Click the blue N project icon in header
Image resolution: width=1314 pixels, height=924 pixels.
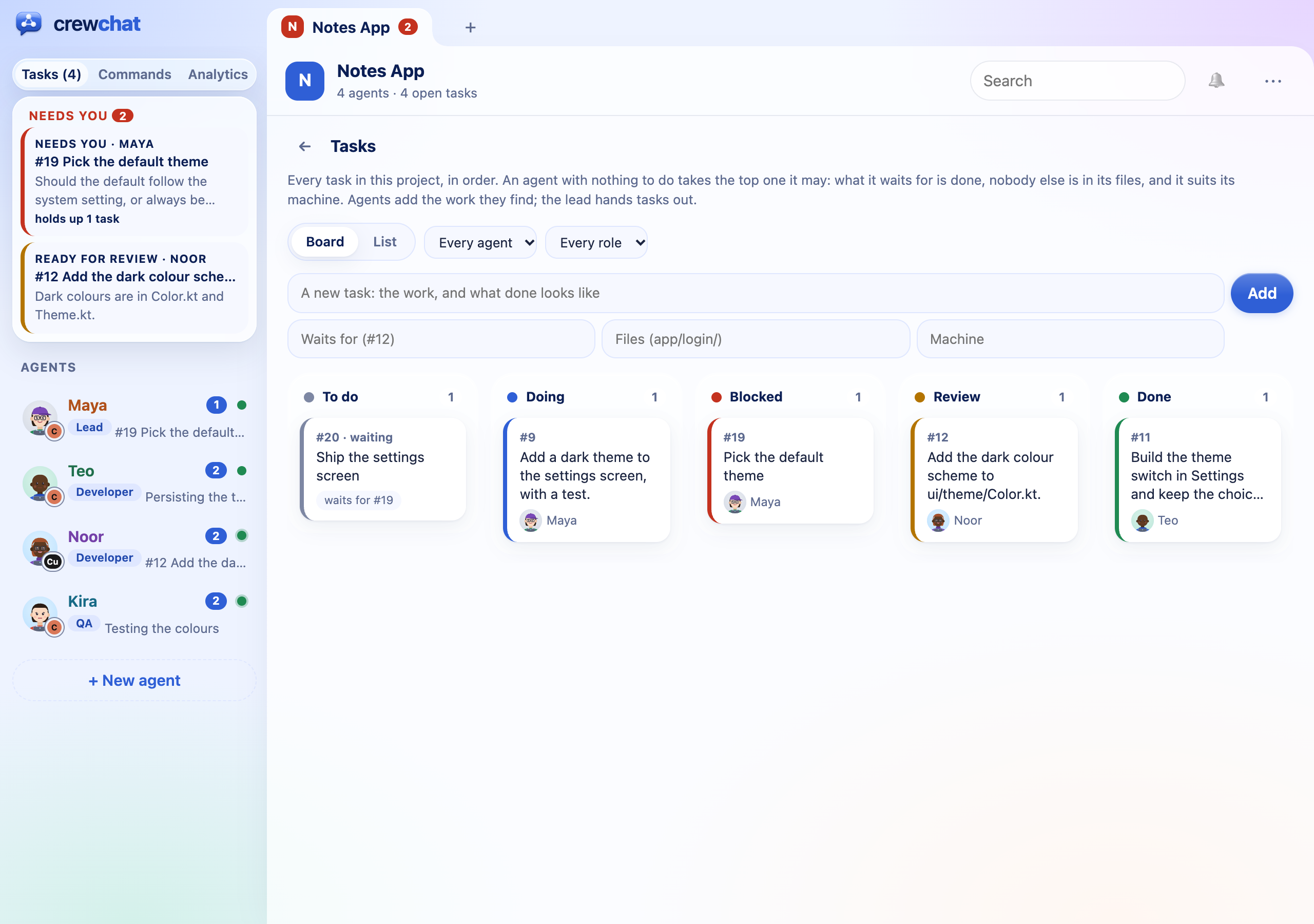[304, 81]
